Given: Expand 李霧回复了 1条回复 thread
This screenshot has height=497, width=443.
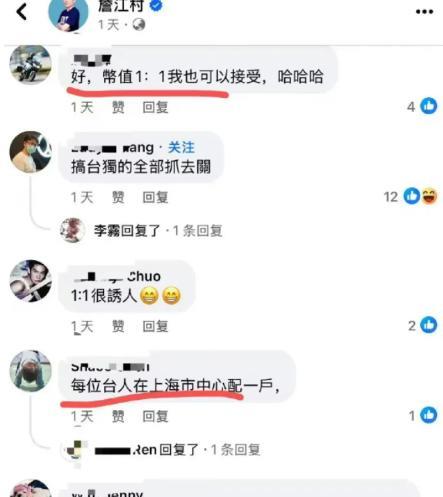Looking at the screenshot, I should tap(158, 231).
